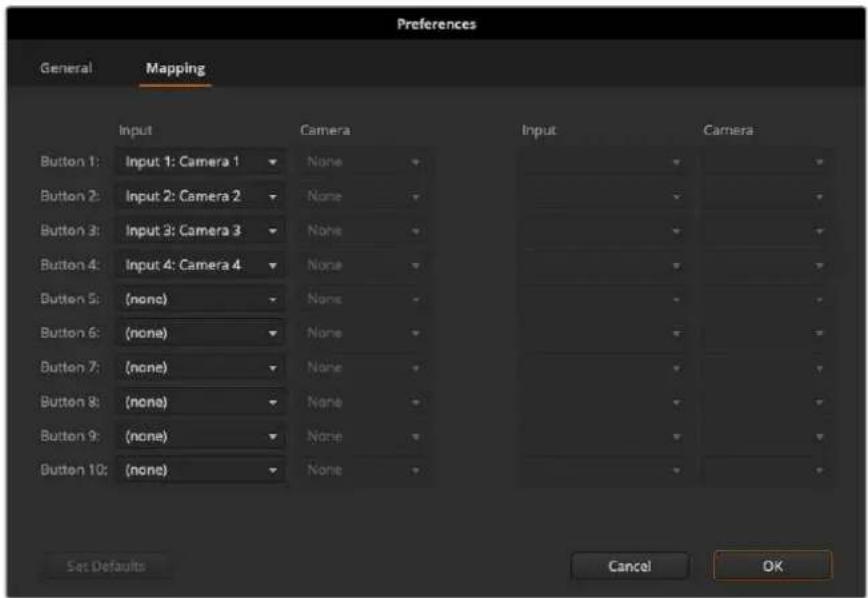
Task: Open Button 2 input dropdown
Action: pyautogui.click(x=200, y=196)
